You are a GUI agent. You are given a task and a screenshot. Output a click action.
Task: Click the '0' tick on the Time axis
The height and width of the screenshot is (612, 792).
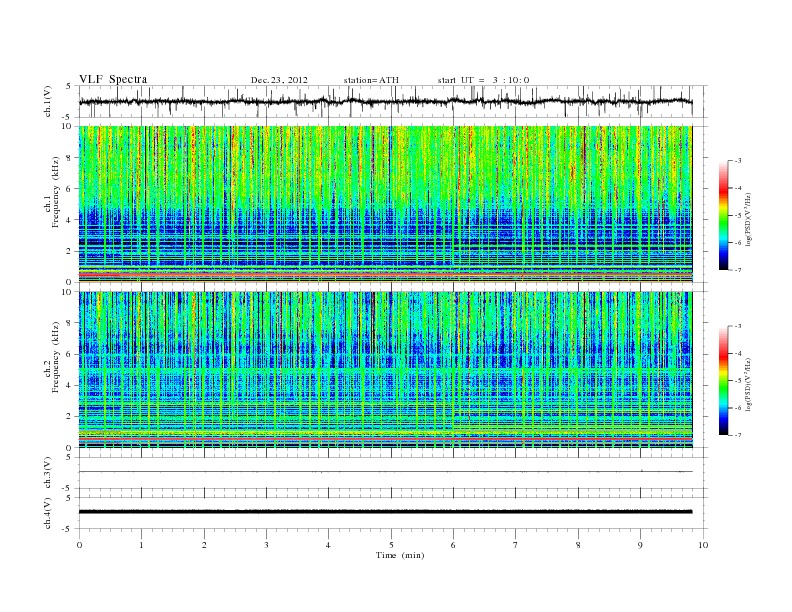[x=79, y=545]
